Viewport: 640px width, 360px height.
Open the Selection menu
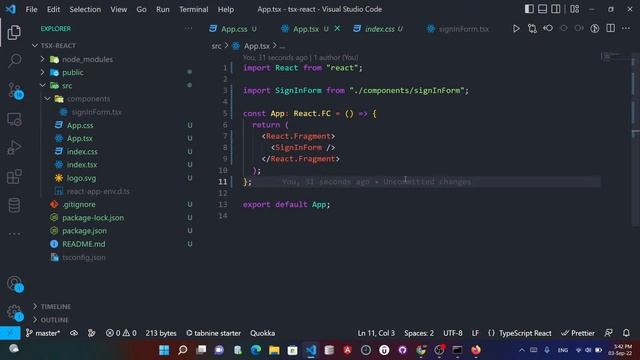pyautogui.click(x=85, y=9)
